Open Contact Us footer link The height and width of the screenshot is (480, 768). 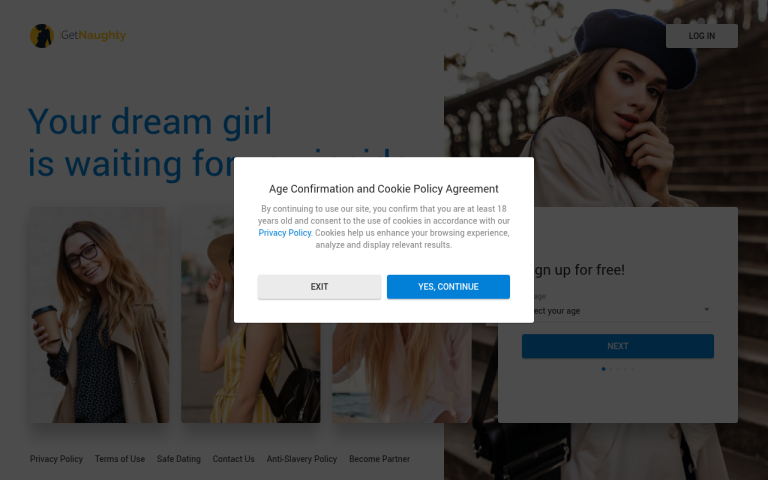coord(234,459)
